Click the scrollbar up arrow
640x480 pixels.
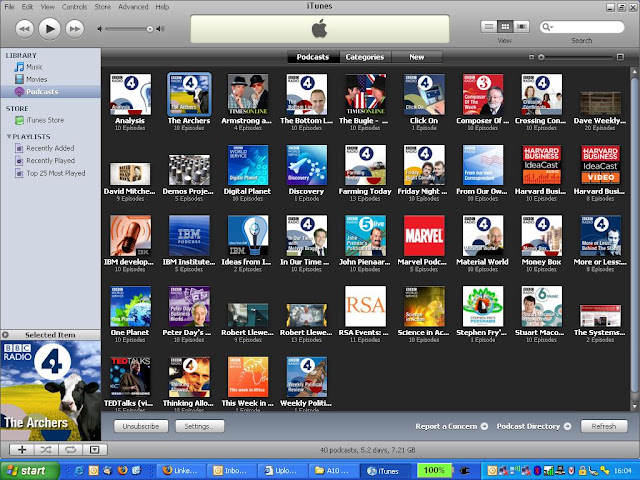click(x=634, y=71)
